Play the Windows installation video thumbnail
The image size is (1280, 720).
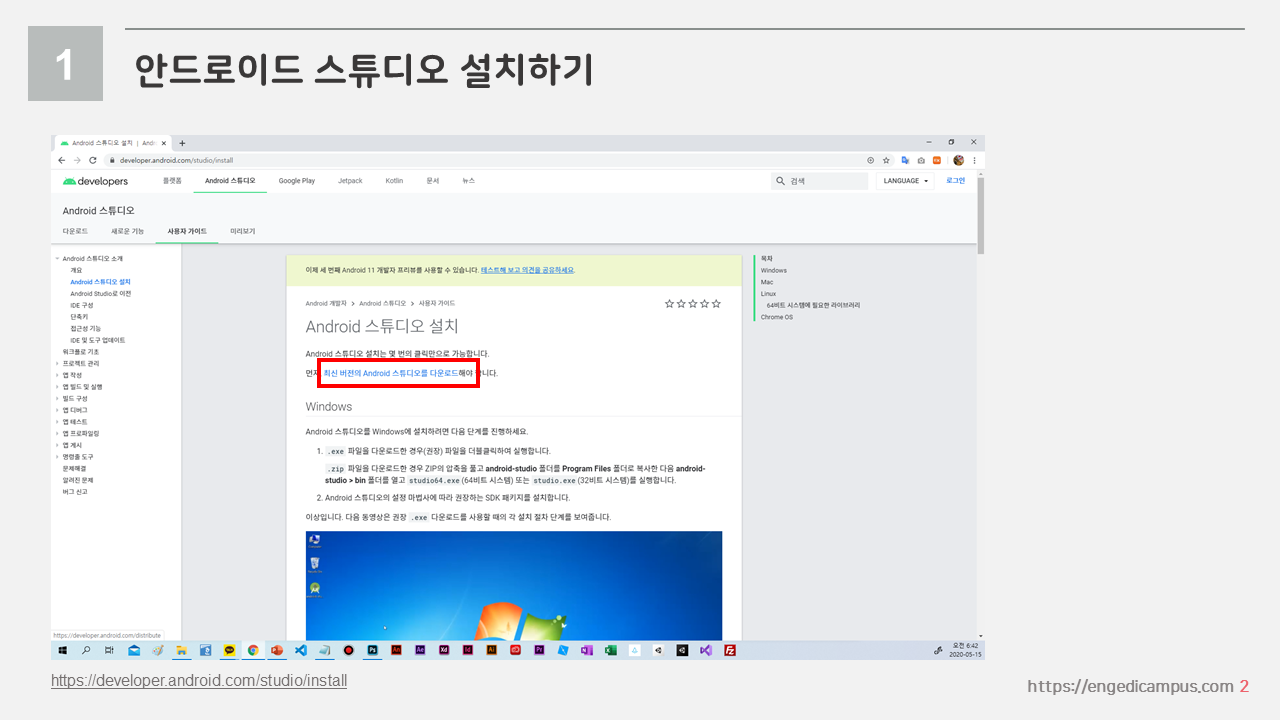point(514,586)
